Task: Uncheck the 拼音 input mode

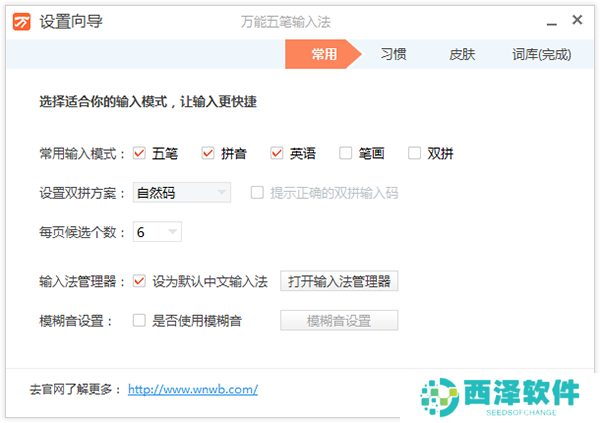Action: tap(208, 153)
